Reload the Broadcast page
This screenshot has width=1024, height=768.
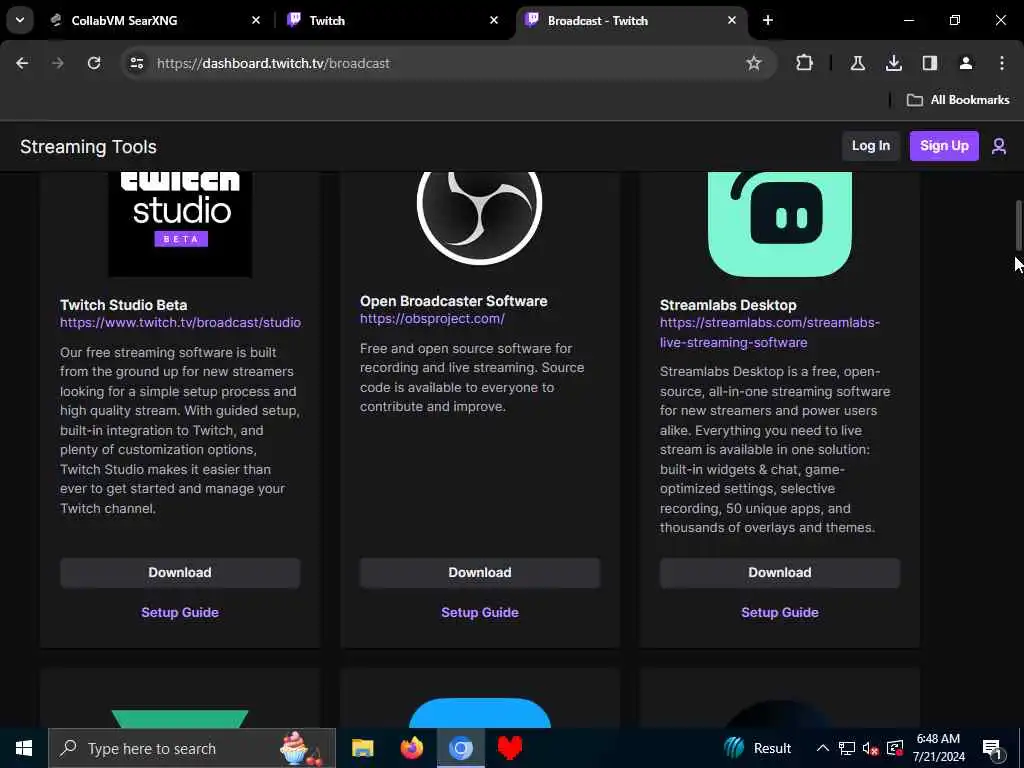[94, 63]
